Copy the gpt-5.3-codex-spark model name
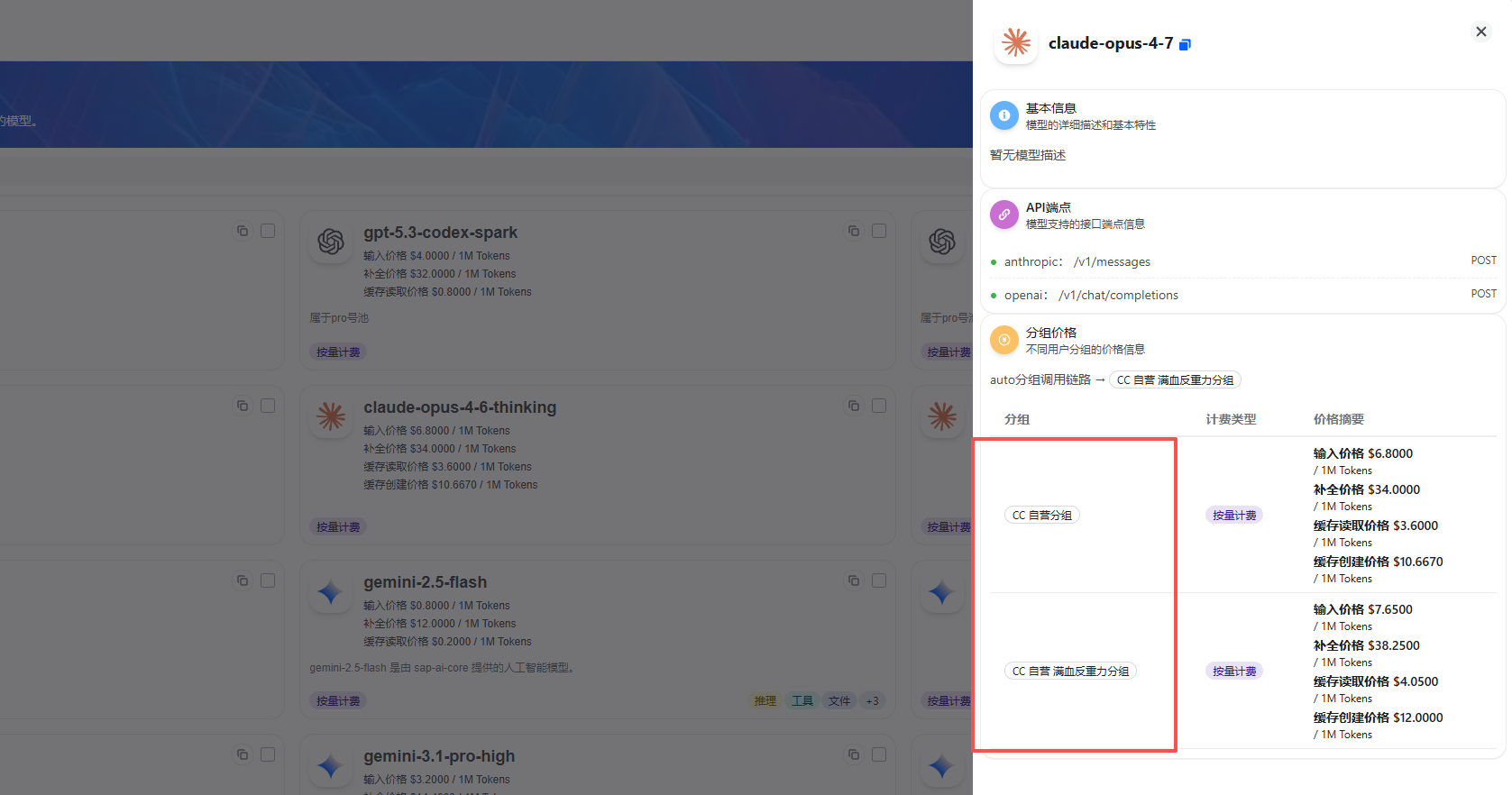The height and width of the screenshot is (795, 1512). pyautogui.click(x=854, y=231)
